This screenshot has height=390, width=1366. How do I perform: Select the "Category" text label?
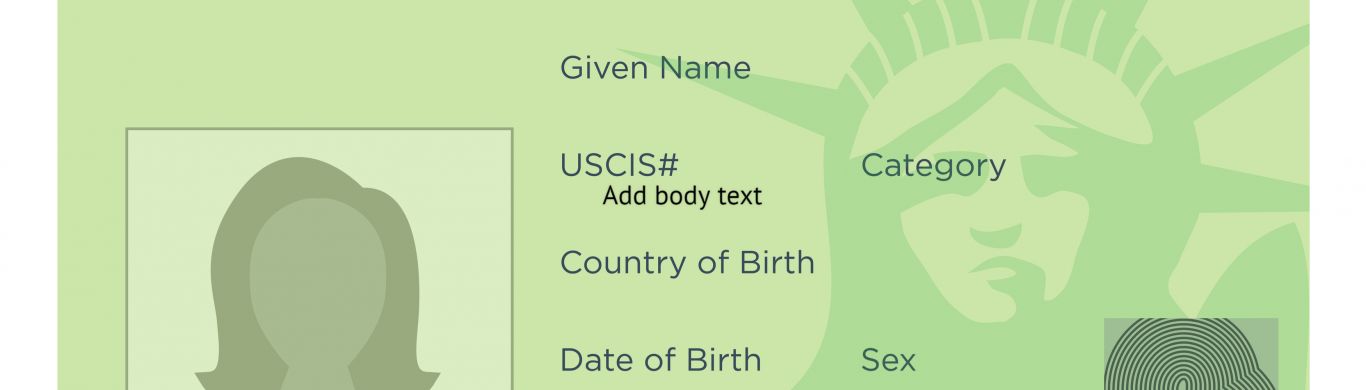coord(933,166)
